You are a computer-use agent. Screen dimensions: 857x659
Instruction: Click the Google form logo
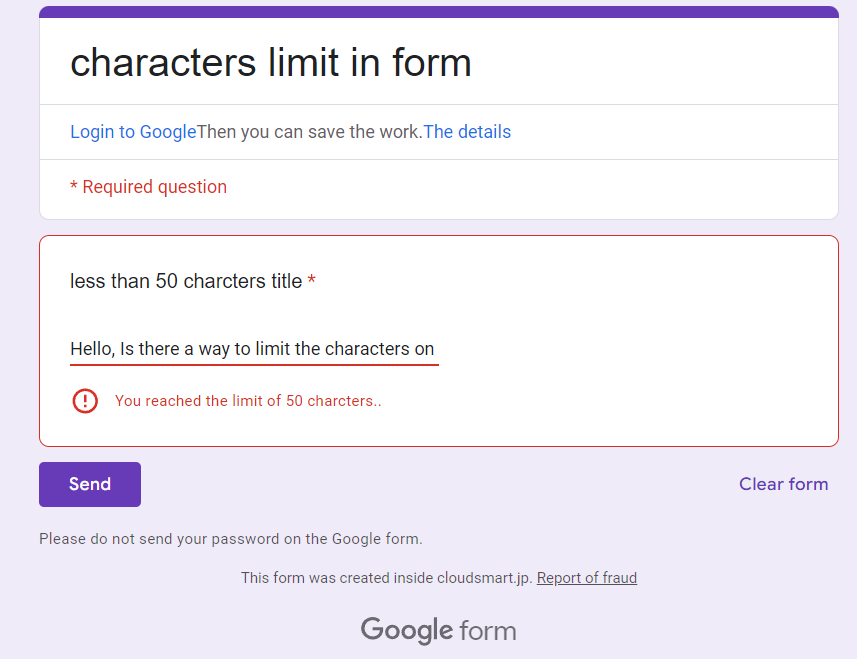click(438, 631)
